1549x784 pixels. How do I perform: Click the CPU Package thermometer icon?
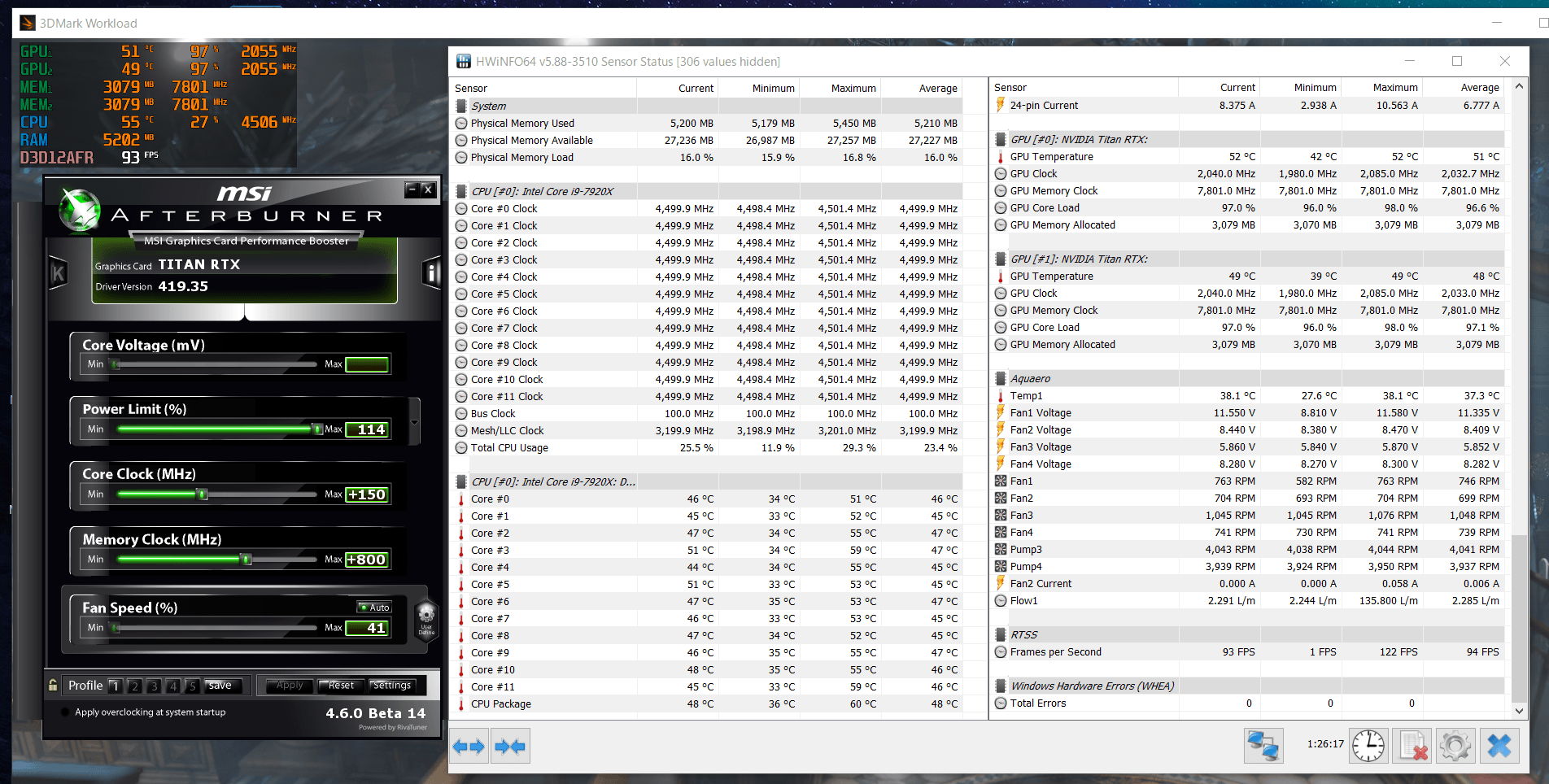461,703
